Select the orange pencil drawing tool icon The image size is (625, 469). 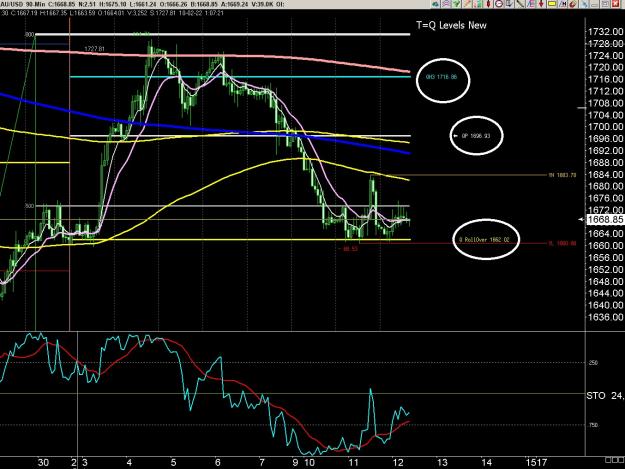pyautogui.click(x=467, y=4)
